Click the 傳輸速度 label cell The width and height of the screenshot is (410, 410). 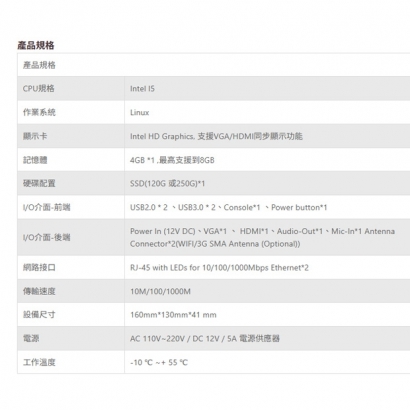pos(71,291)
